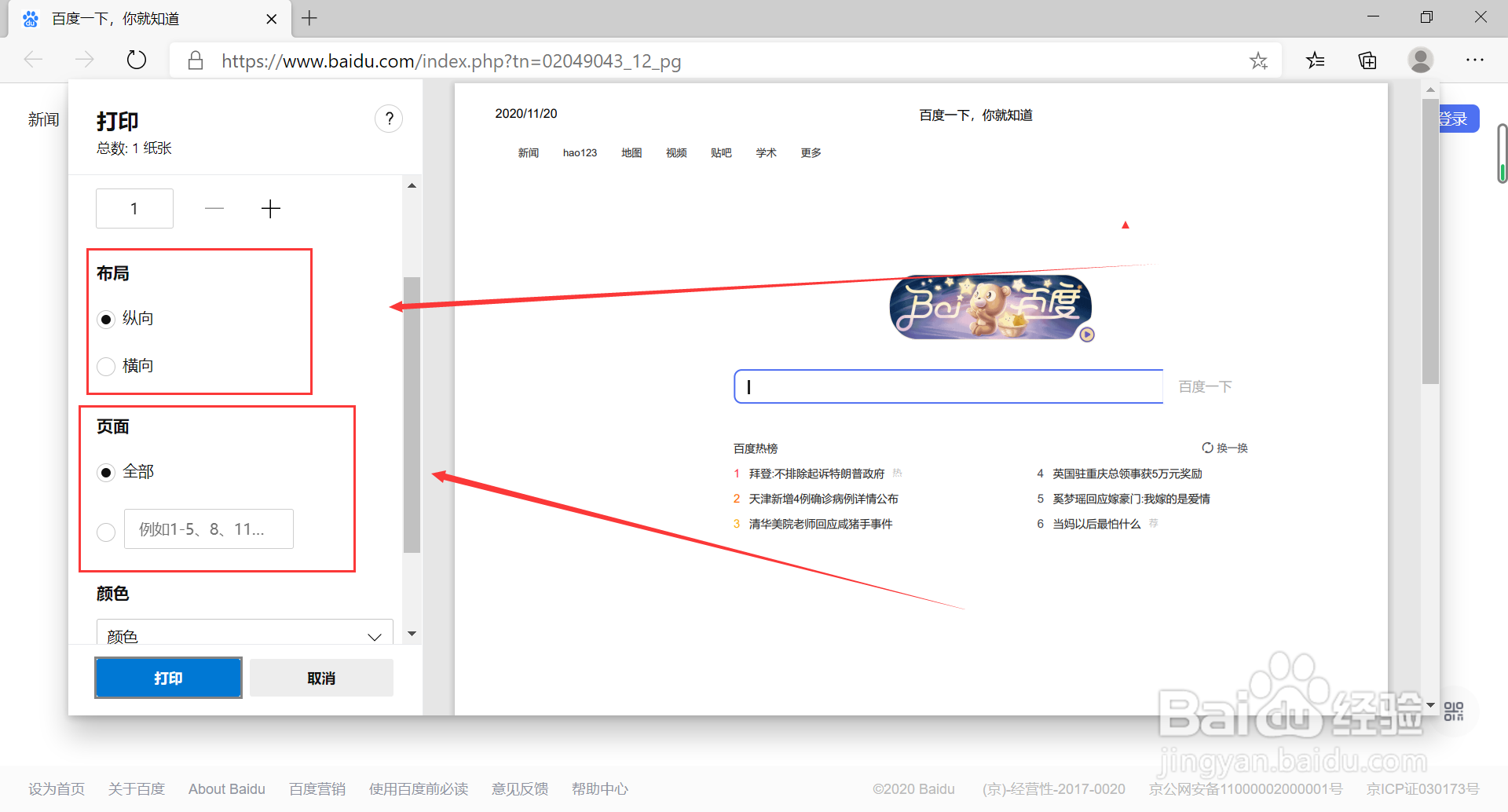Expand the 颜色 color dropdown
1508x812 pixels.
pyautogui.click(x=245, y=633)
